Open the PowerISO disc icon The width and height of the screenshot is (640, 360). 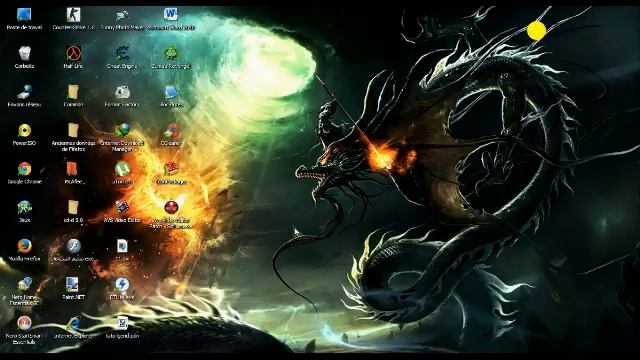[24, 131]
